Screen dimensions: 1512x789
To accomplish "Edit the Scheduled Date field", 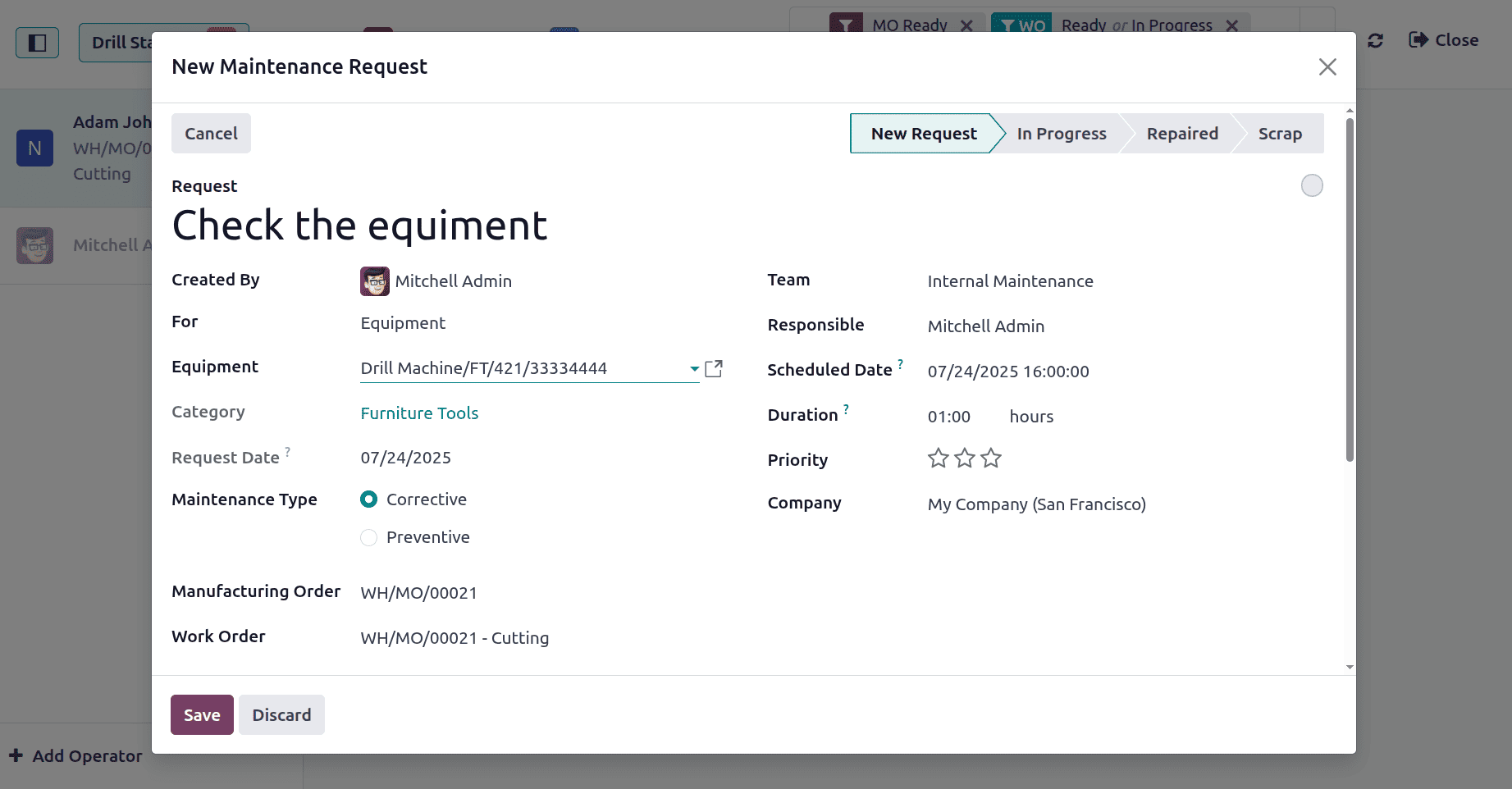I will (x=1008, y=372).
